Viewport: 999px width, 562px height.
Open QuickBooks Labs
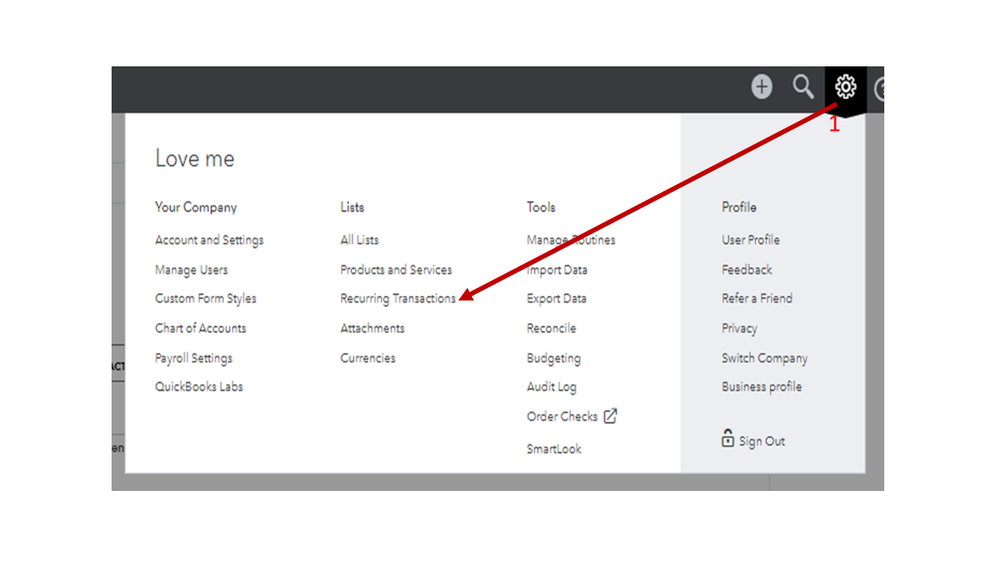[x=198, y=387]
